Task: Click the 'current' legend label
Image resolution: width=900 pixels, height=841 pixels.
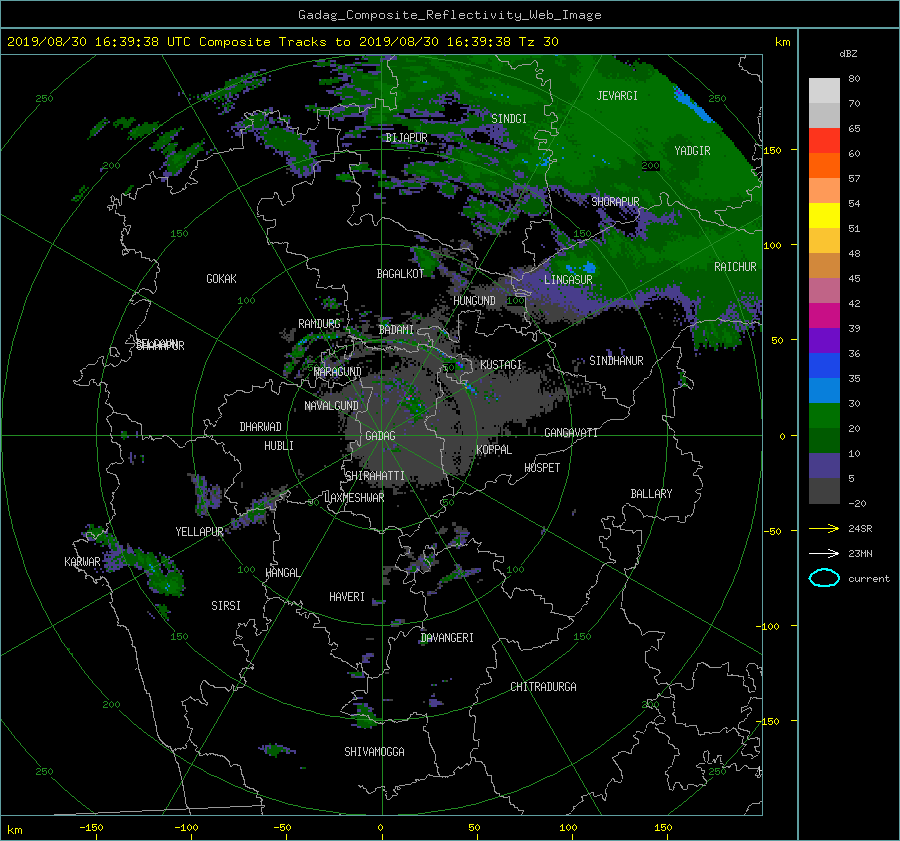Action: (869, 579)
